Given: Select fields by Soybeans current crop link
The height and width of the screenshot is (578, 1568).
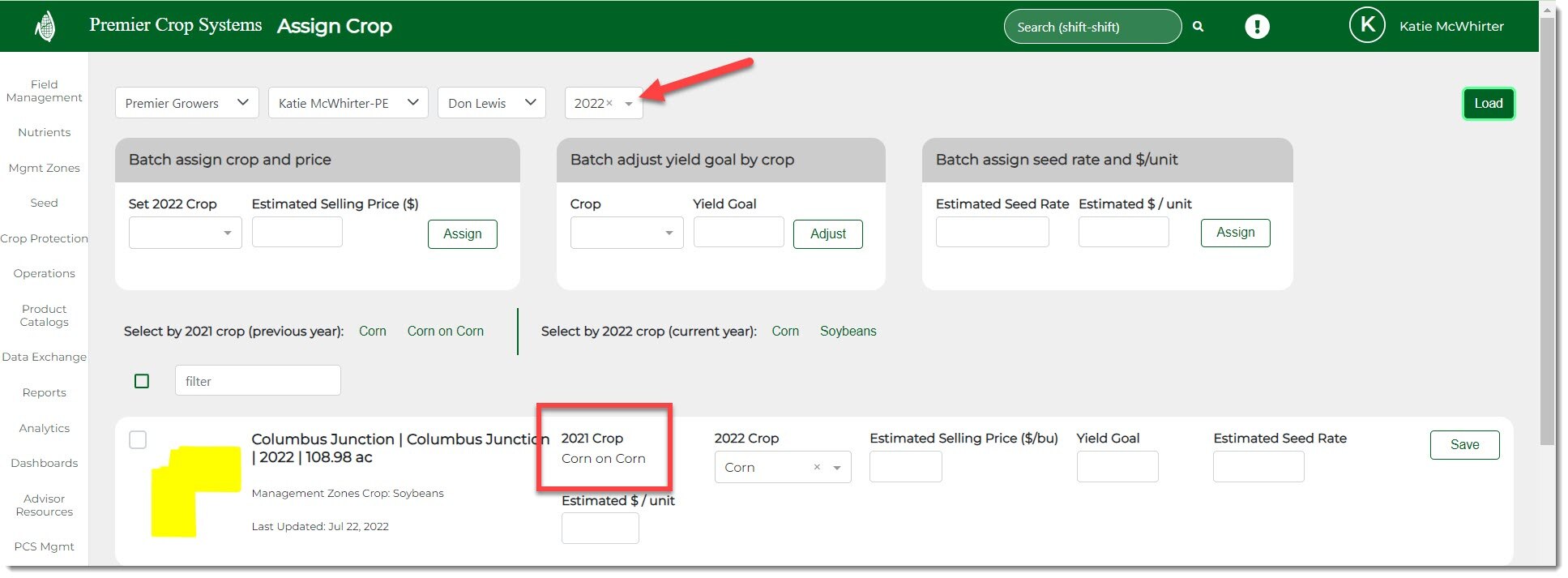Looking at the screenshot, I should (848, 331).
